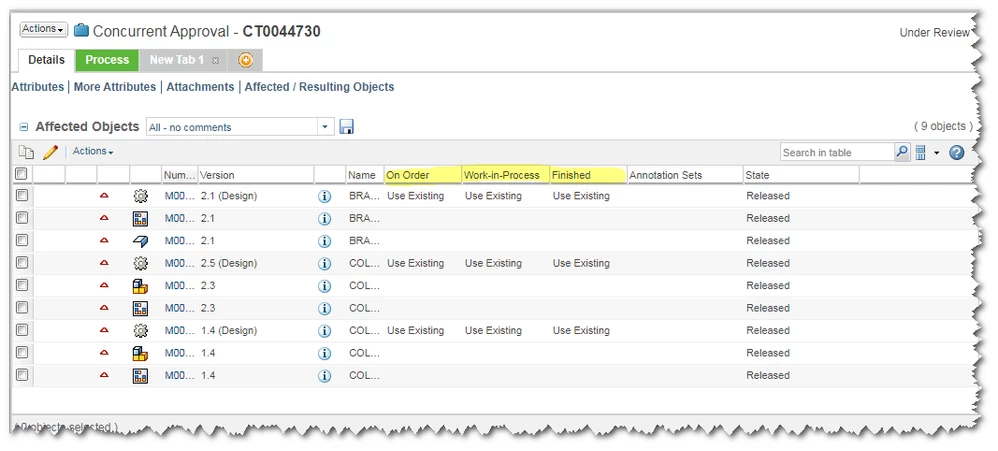The height and width of the screenshot is (451, 998).
Task: Click the magnifier search icon beside Search in table
Action: [903, 152]
